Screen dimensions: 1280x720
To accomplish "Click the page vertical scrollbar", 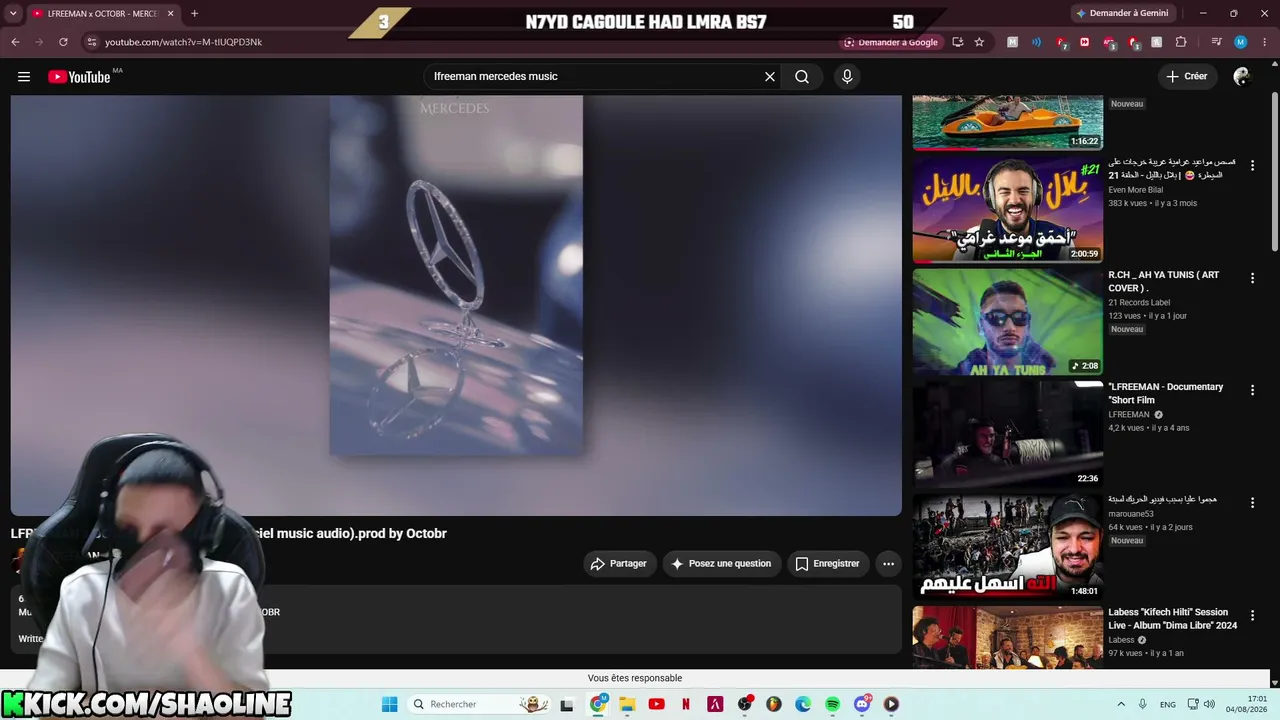I will (1274, 170).
